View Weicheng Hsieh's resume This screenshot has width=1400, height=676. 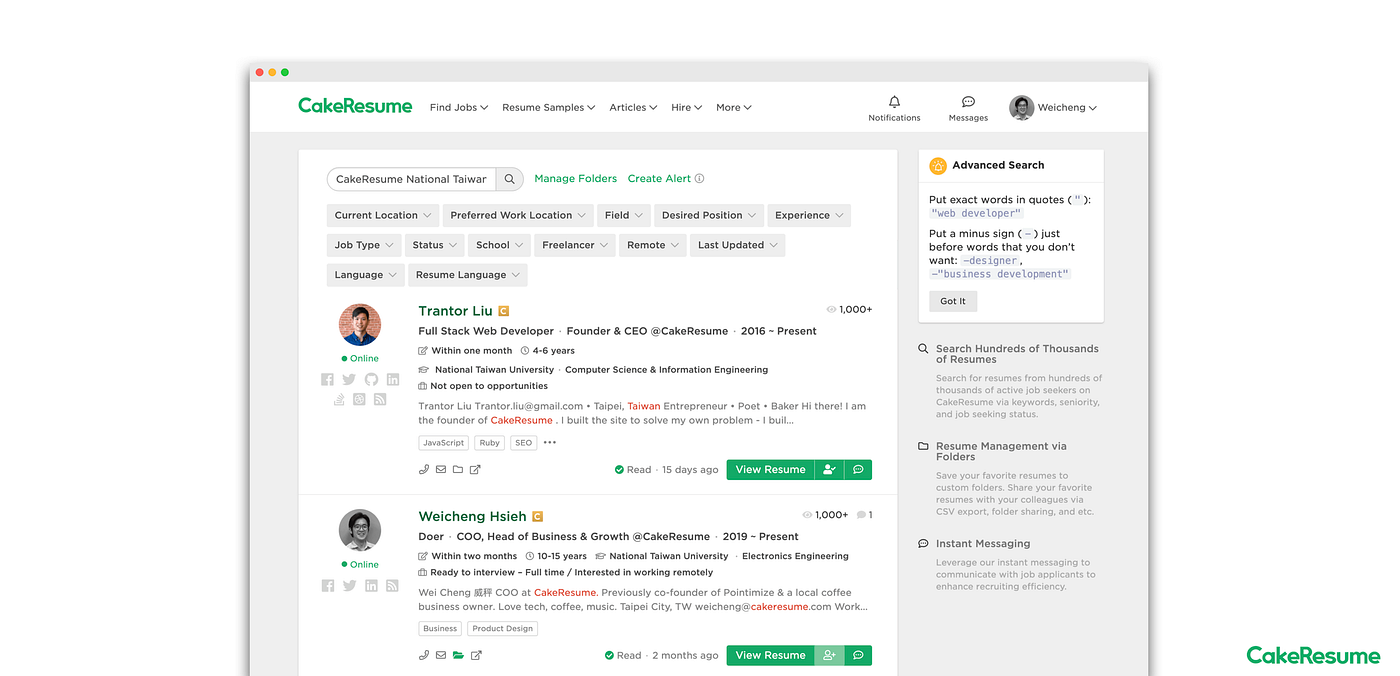point(770,656)
